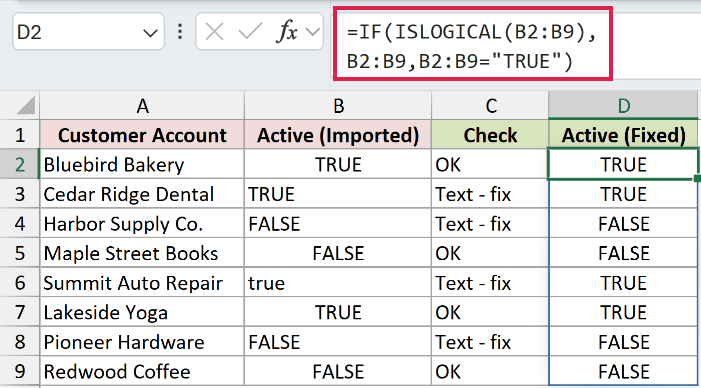Select the Maple Street Books cell
The image size is (701, 388).
click(142, 253)
